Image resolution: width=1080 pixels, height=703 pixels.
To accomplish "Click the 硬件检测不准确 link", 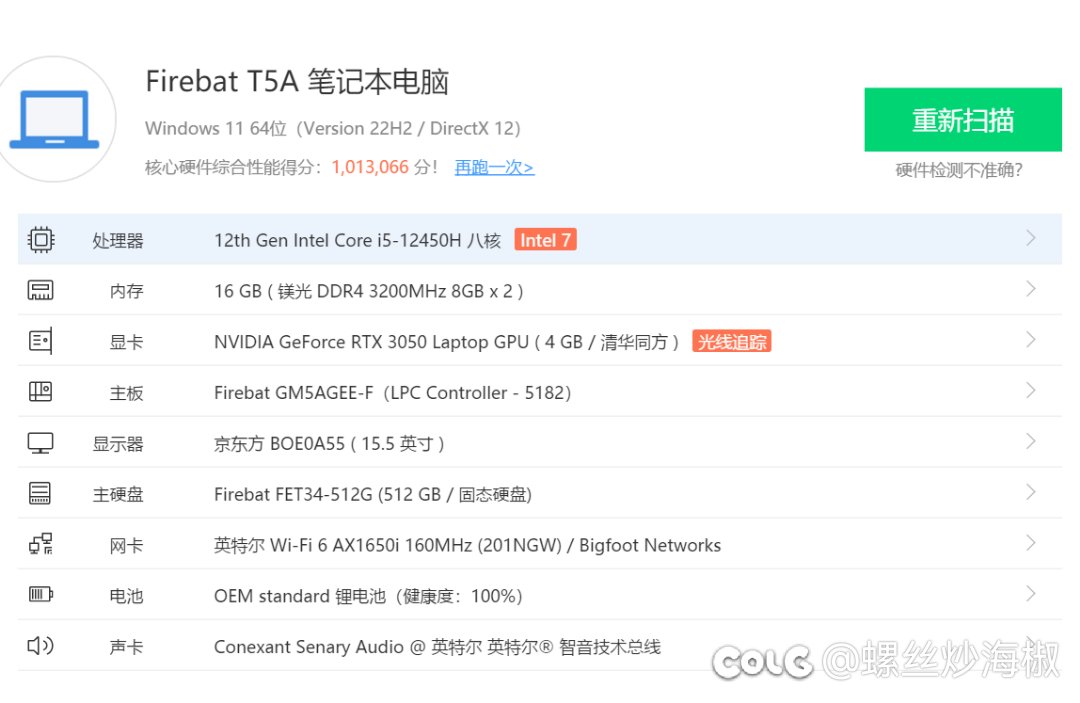I will pyautogui.click(x=962, y=170).
